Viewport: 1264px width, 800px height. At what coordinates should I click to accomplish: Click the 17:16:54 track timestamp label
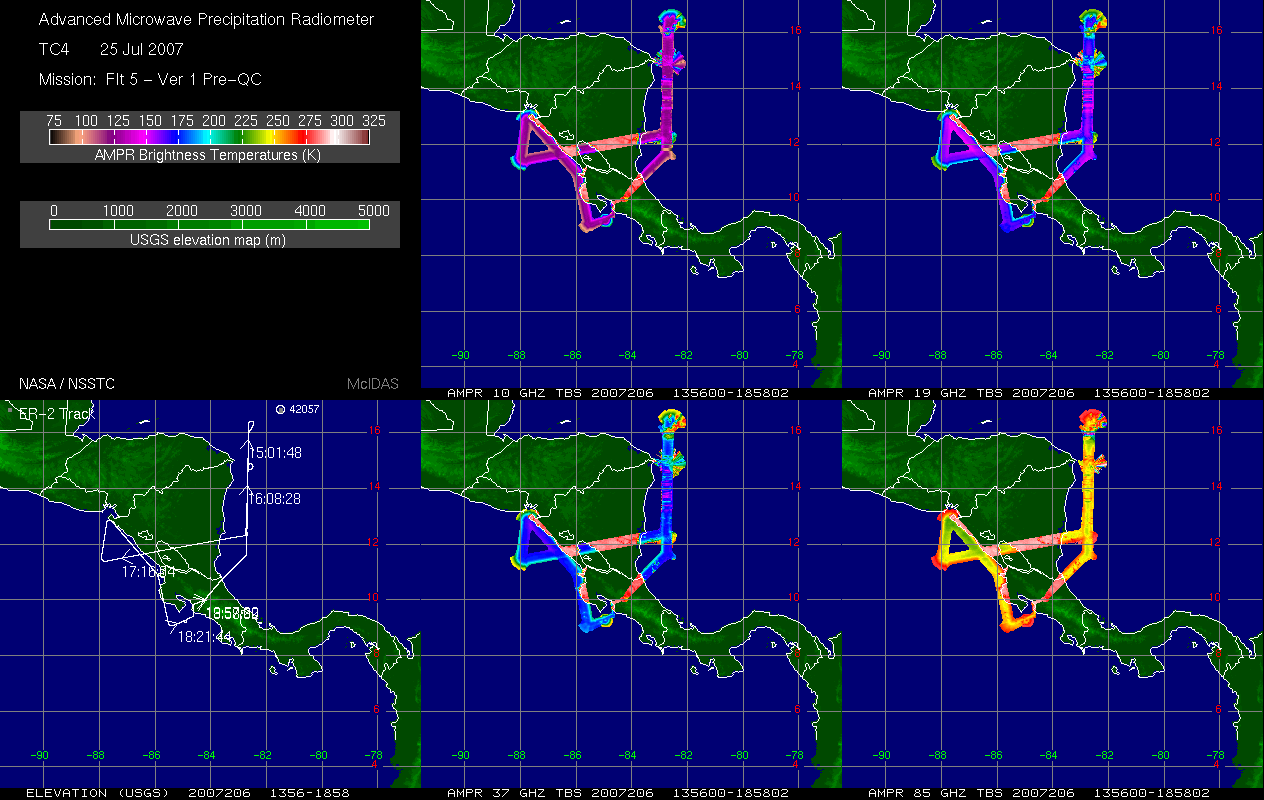pos(149,572)
